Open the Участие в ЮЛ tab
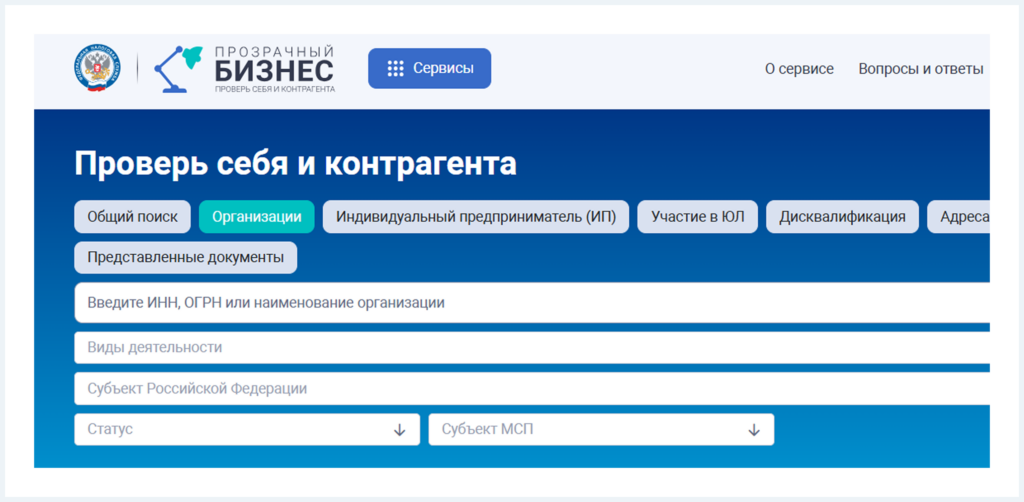The height and width of the screenshot is (502, 1024). 697,217
